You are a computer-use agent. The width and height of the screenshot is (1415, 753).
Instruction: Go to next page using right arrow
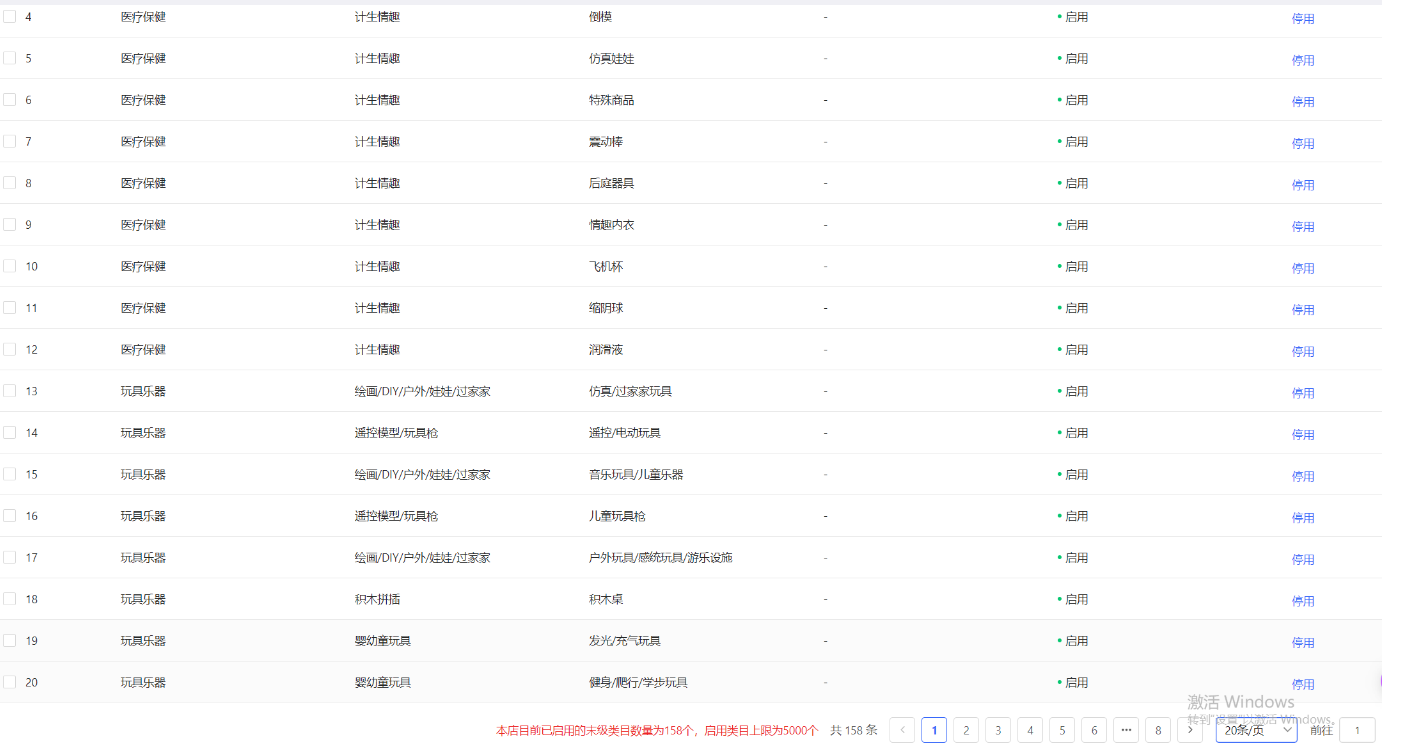pyautogui.click(x=1189, y=730)
